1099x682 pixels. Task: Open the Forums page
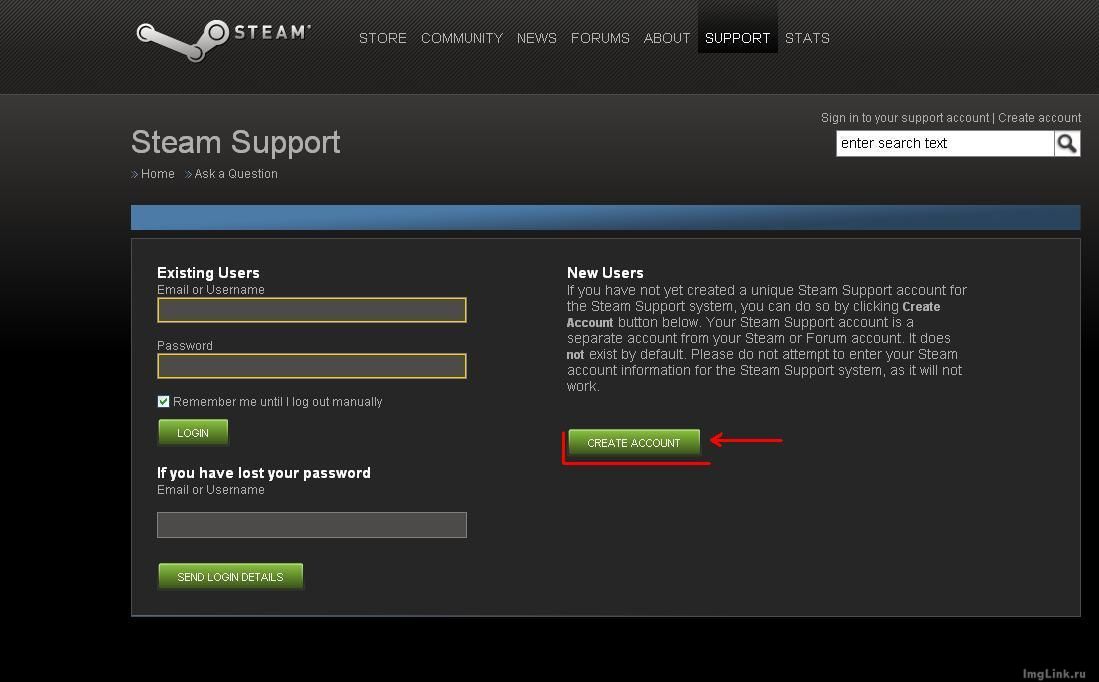point(600,38)
